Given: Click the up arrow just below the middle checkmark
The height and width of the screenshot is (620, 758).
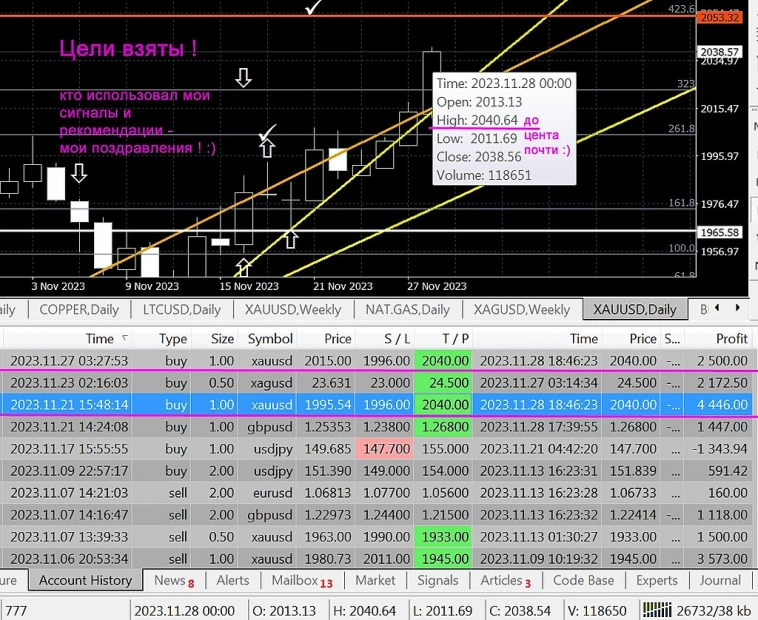Looking at the screenshot, I should (267, 149).
